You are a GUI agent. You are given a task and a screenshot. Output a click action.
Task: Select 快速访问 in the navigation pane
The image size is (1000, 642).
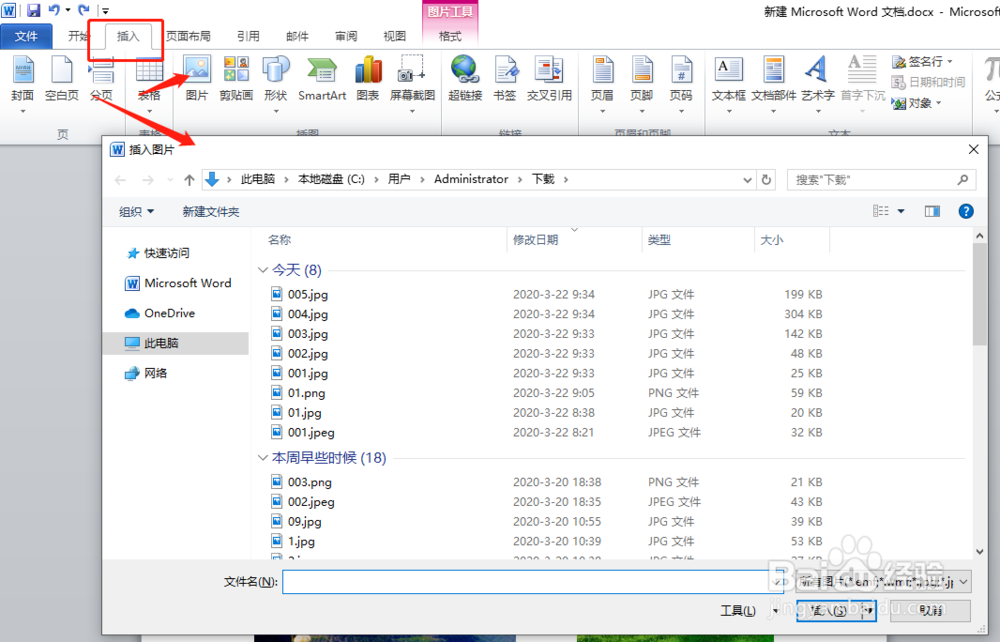(x=158, y=253)
